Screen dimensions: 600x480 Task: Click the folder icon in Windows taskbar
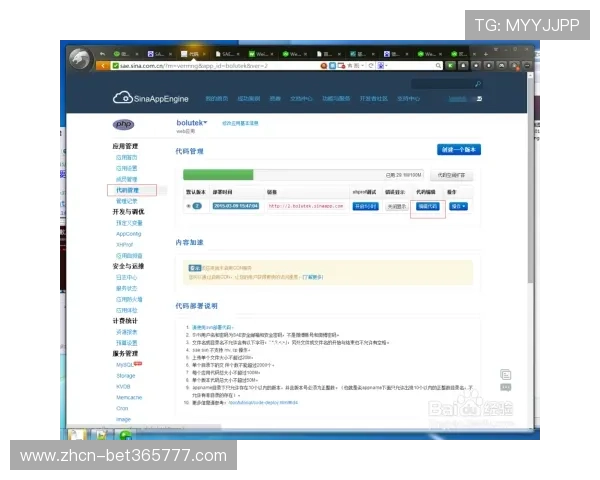click(x=76, y=435)
